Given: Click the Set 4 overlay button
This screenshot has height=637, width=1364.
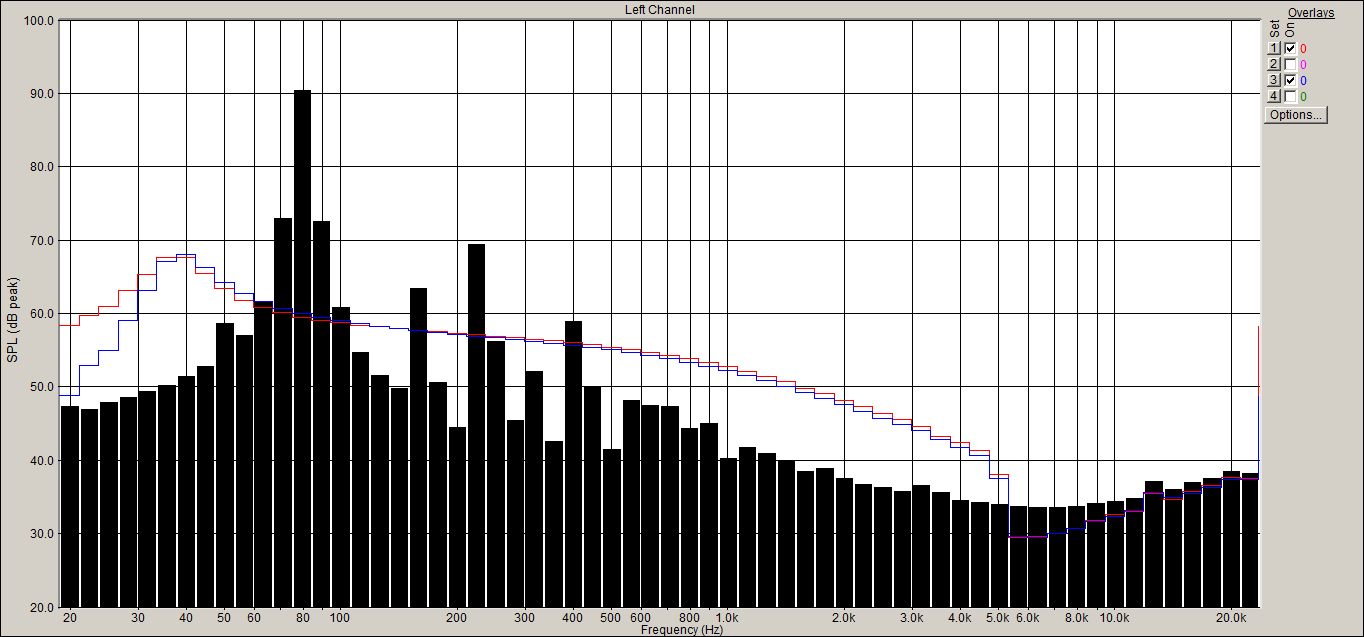Looking at the screenshot, I should pos(1274,96).
